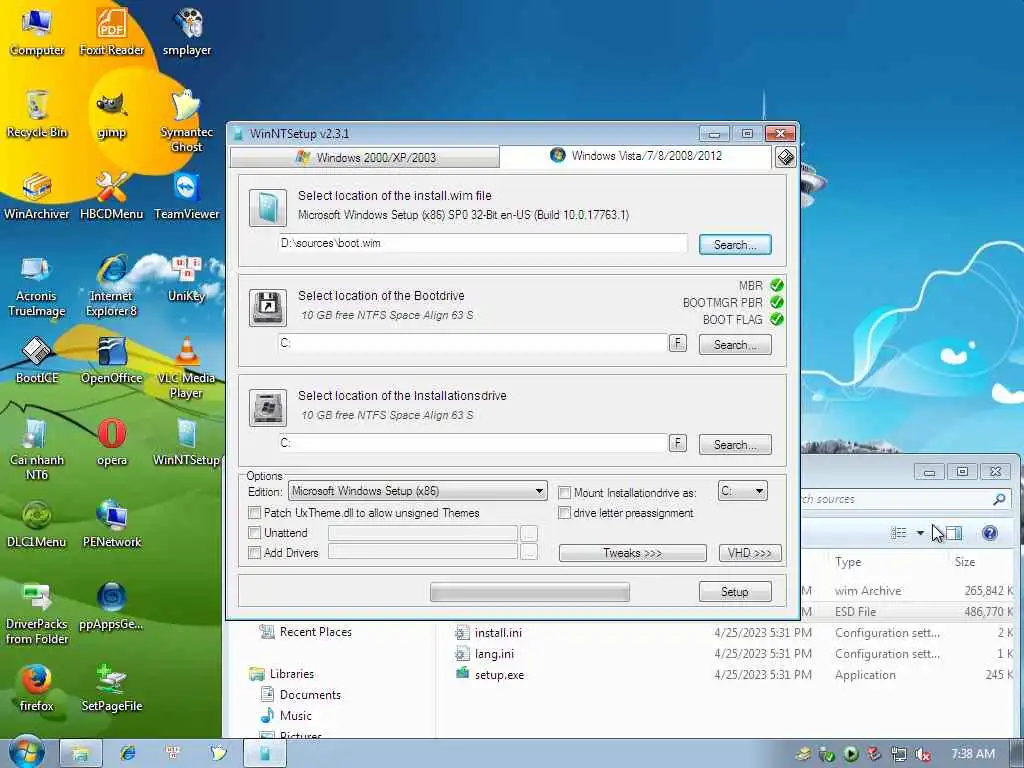Open HBCDMenu shortcut
The height and width of the screenshot is (768, 1024).
coord(112,196)
